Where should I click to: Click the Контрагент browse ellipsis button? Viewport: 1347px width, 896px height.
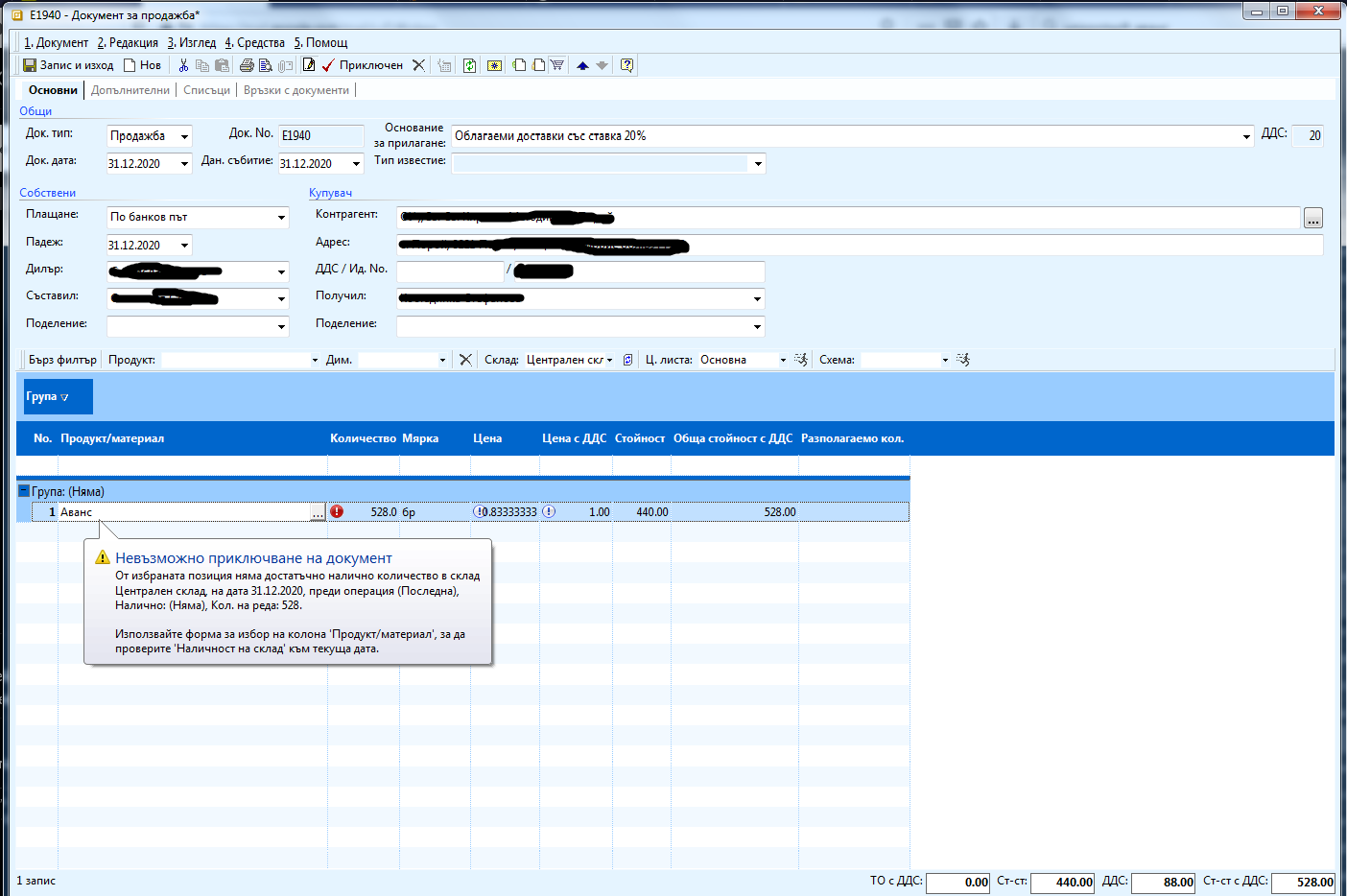[1312, 219]
